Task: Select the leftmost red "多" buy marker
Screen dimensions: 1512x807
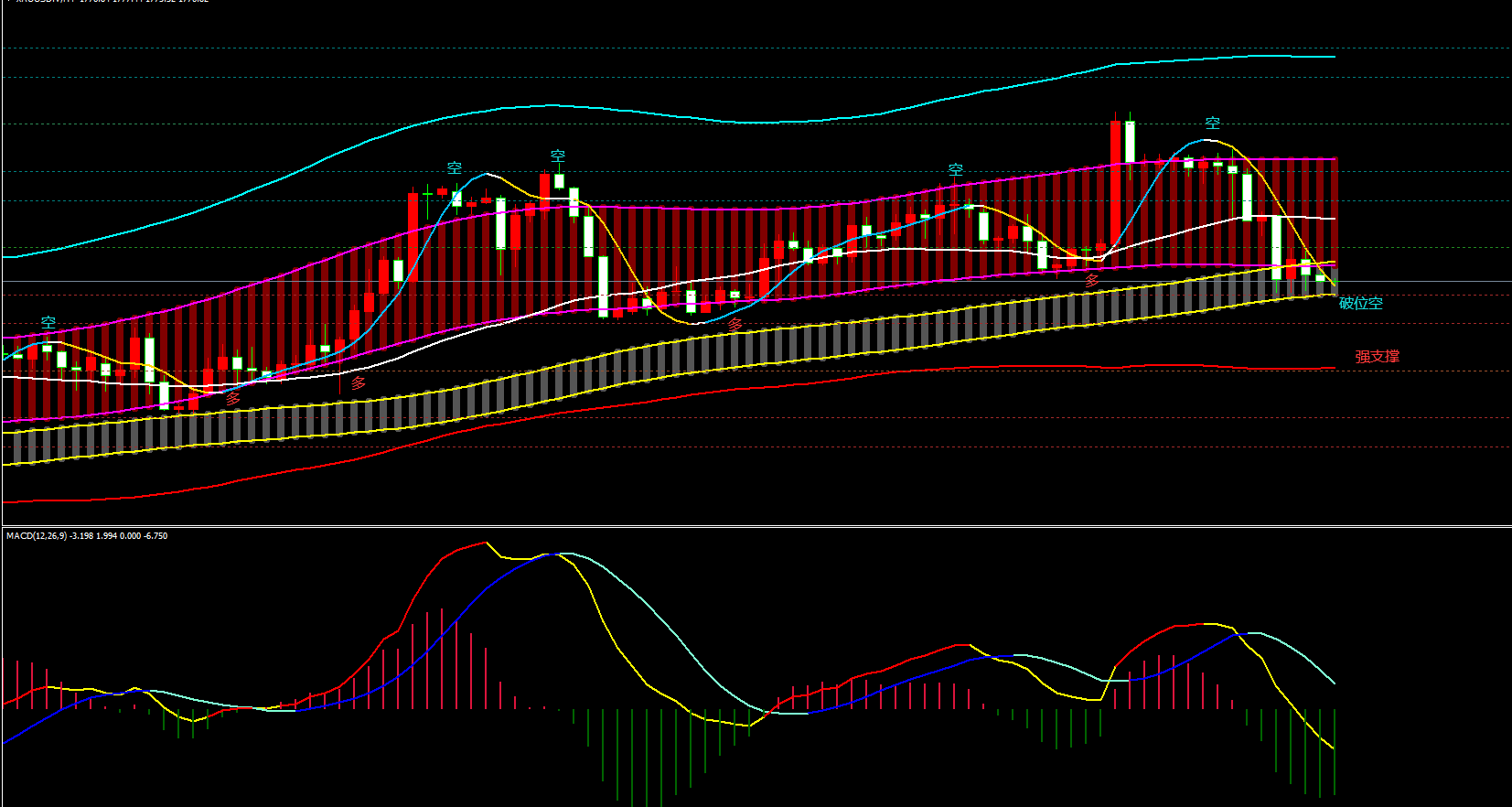Action: point(233,399)
